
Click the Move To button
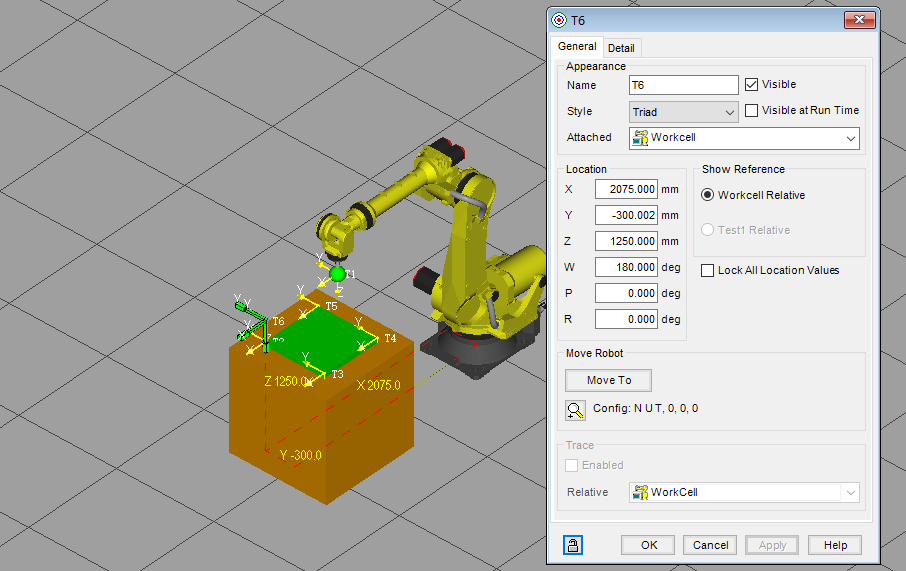pyautogui.click(x=608, y=380)
